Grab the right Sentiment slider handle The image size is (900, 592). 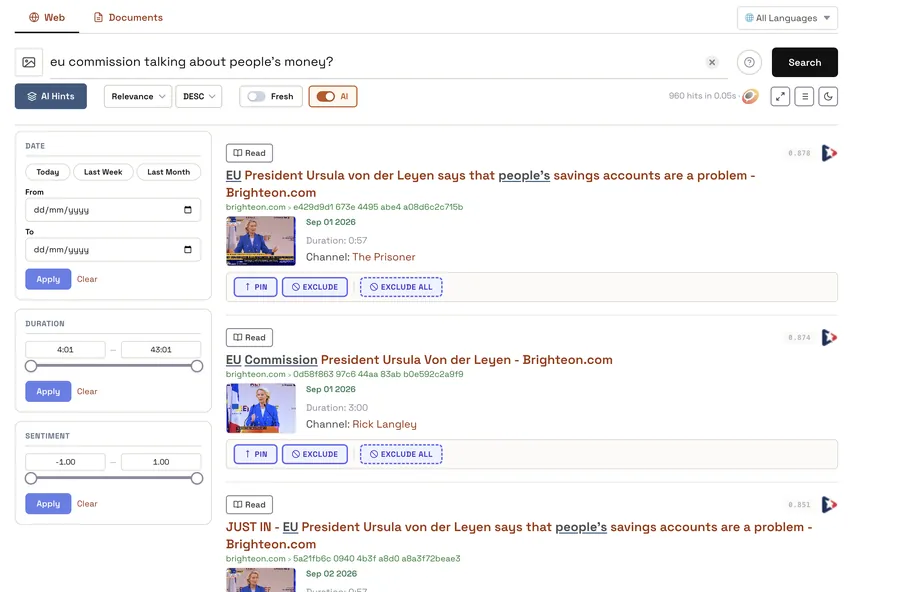197,478
